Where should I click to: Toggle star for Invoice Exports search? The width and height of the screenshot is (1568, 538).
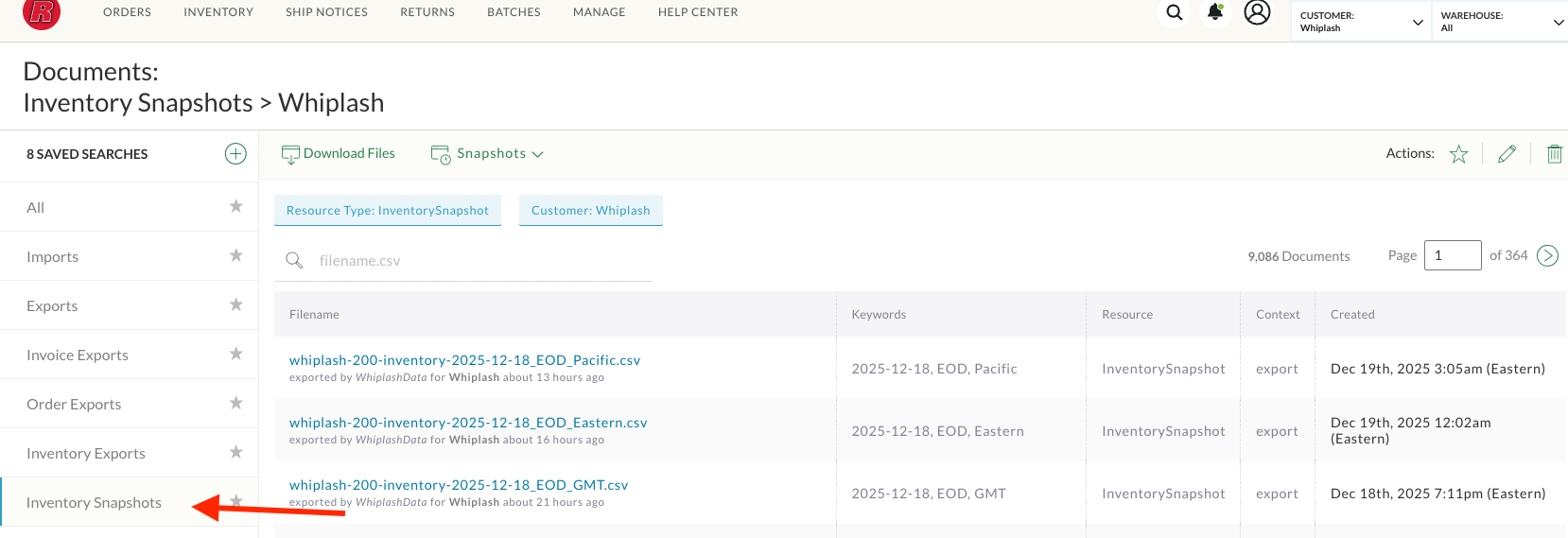pos(235,354)
